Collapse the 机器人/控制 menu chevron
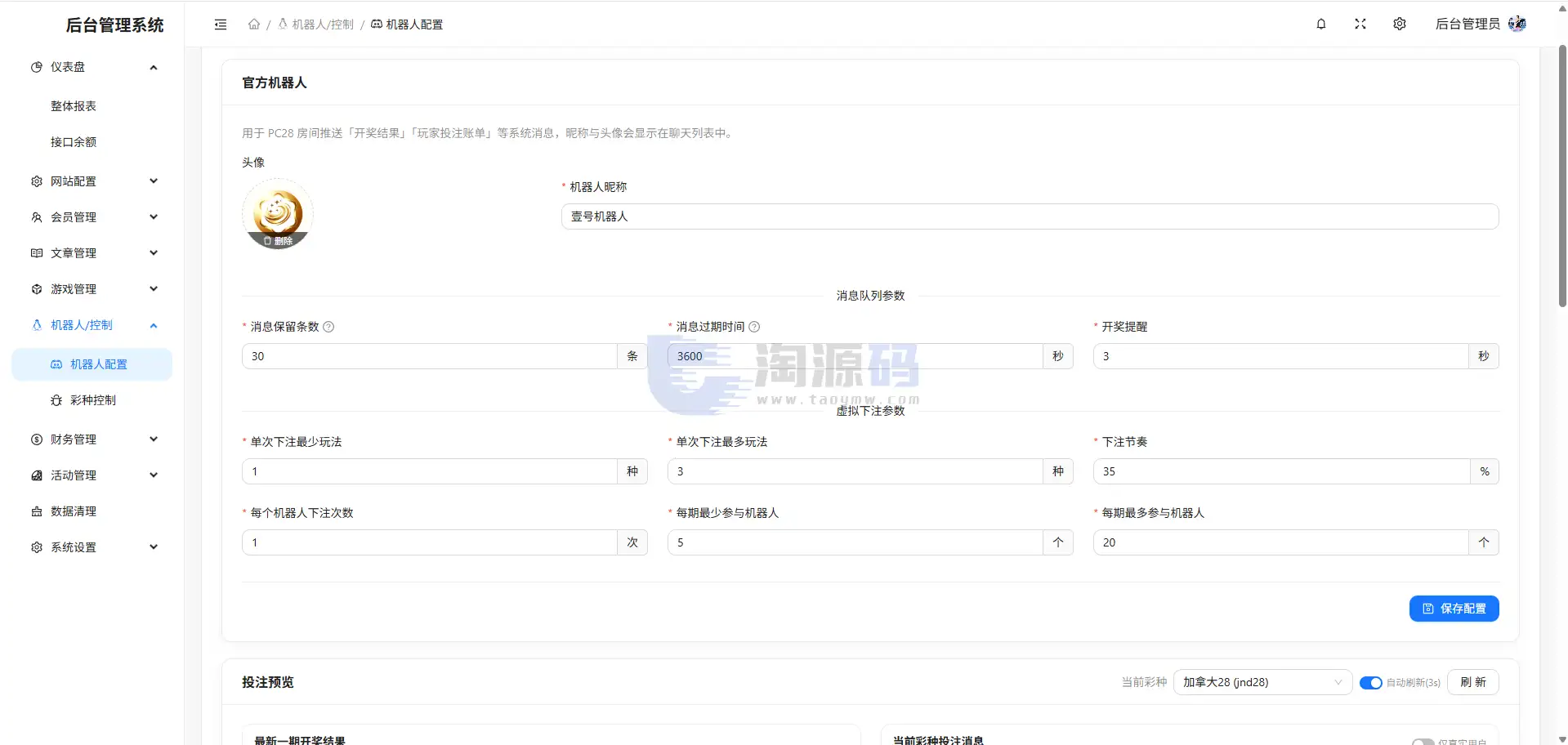Screen dimensions: 1568x745 pyautogui.click(x=154, y=325)
